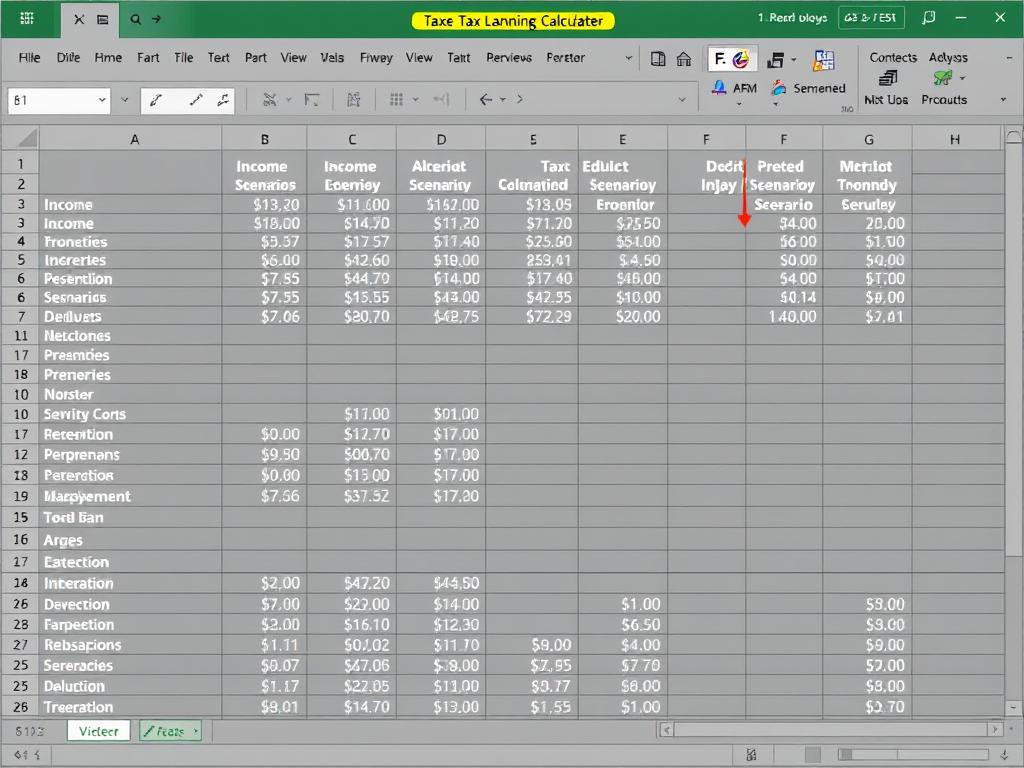
Task: Click the two-pages icon next to the home icon
Action: (x=657, y=58)
